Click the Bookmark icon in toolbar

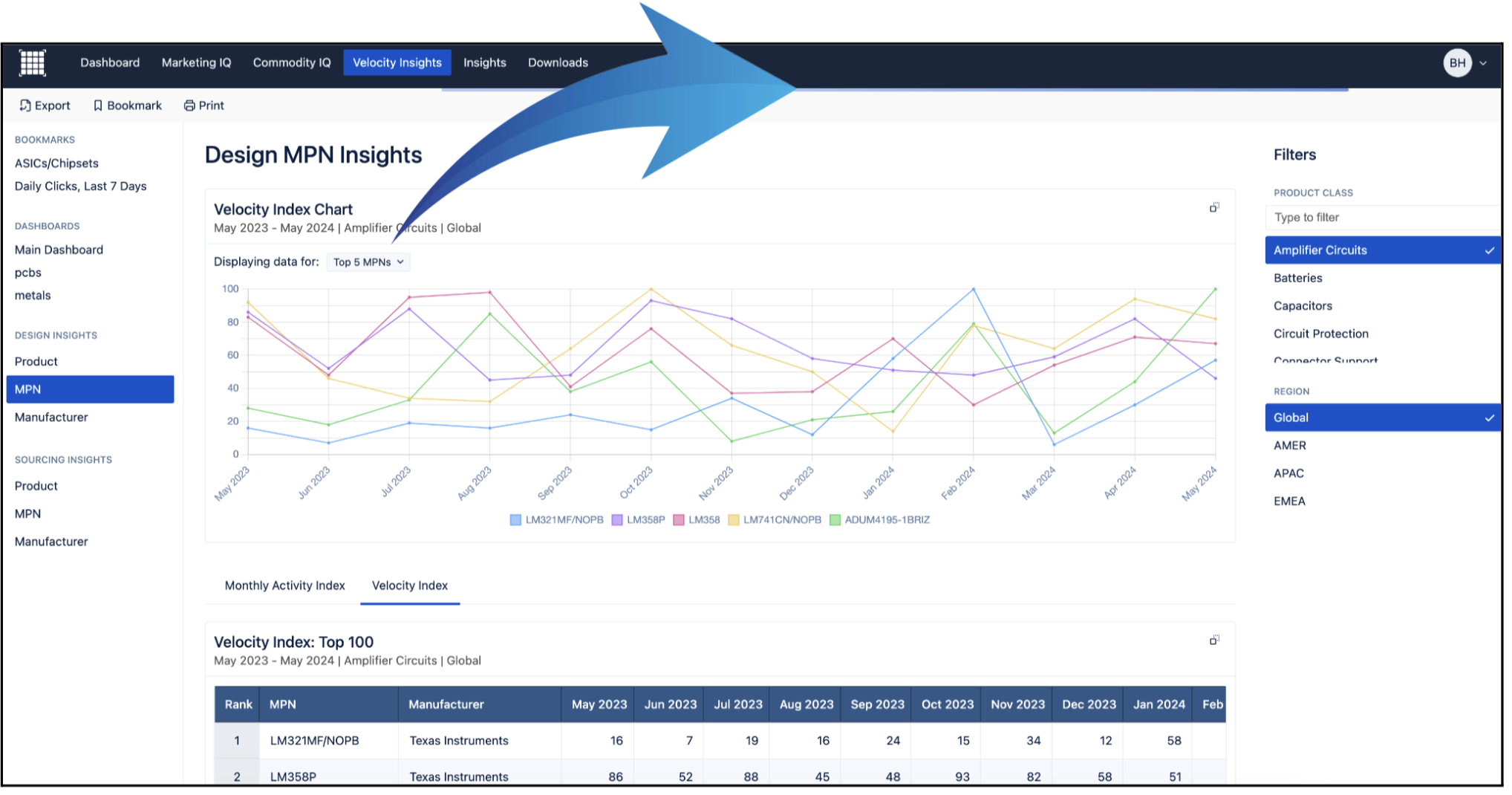97,106
